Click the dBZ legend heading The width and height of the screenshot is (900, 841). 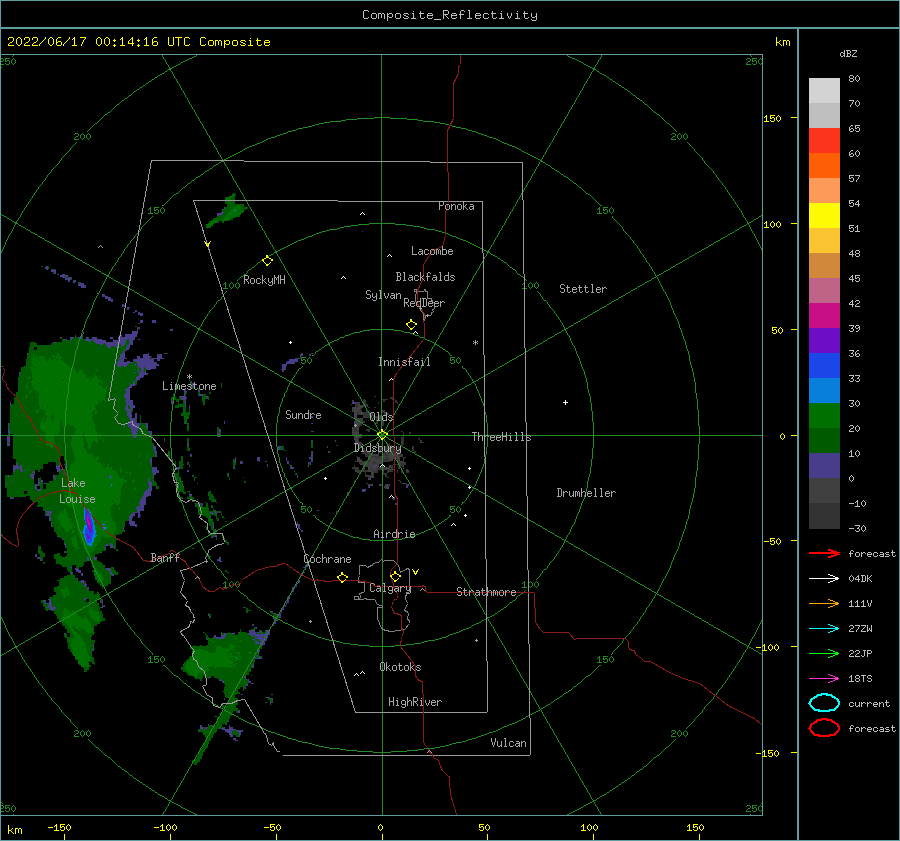[848, 53]
